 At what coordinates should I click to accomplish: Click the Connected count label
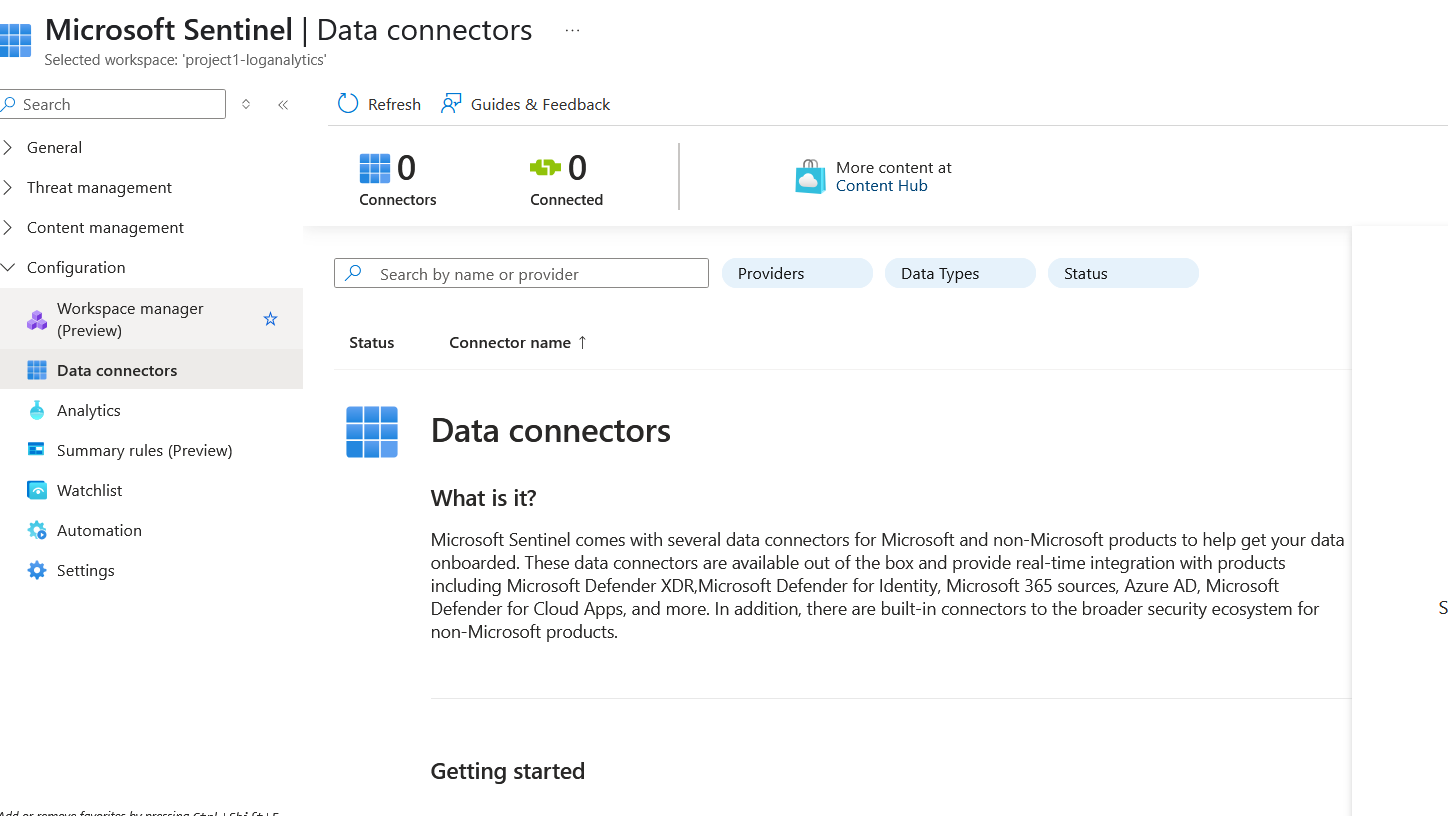tap(567, 200)
